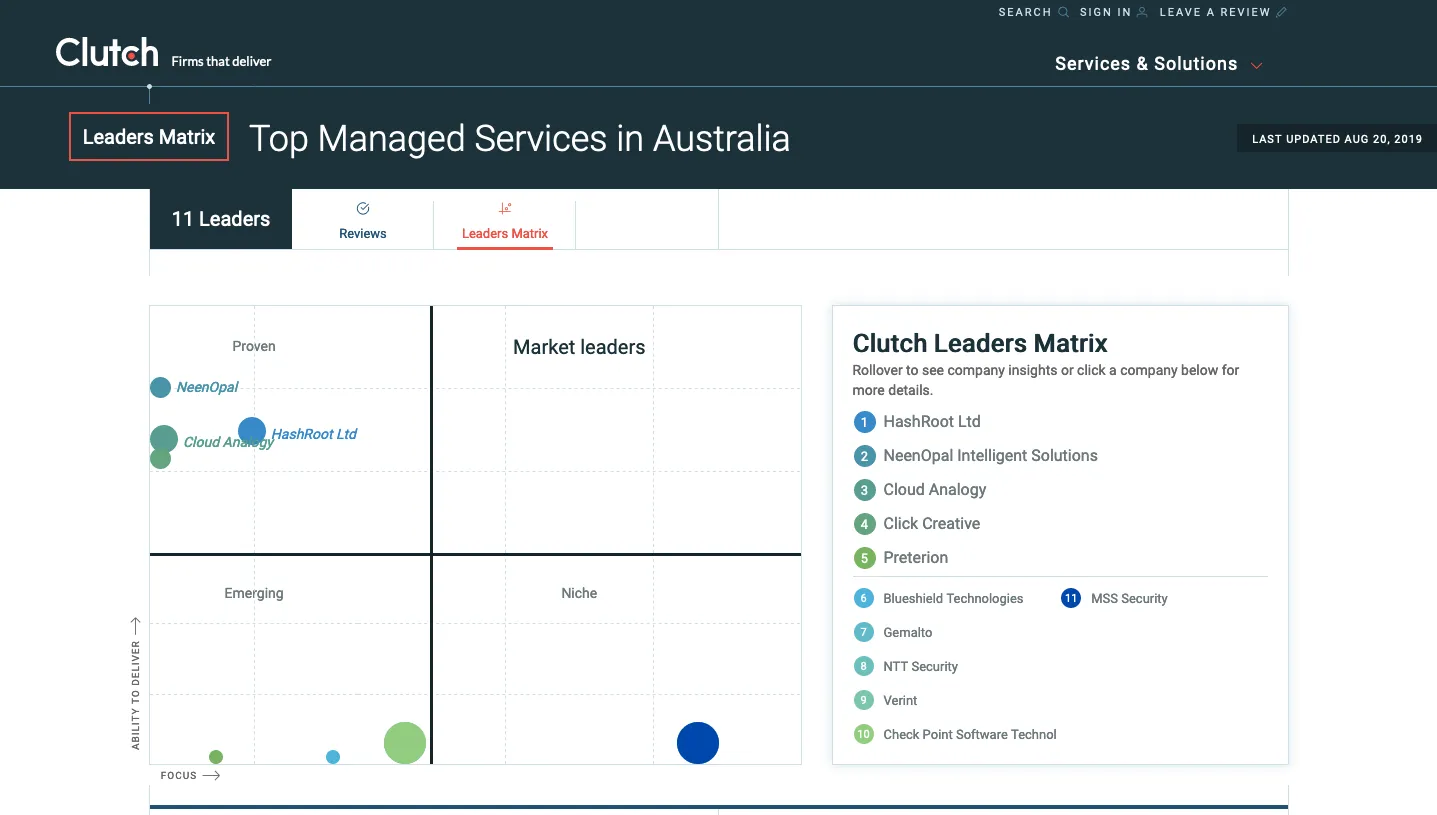Click the search magnifier icon
Screen dimensions: 1437x815
(x=1063, y=12)
